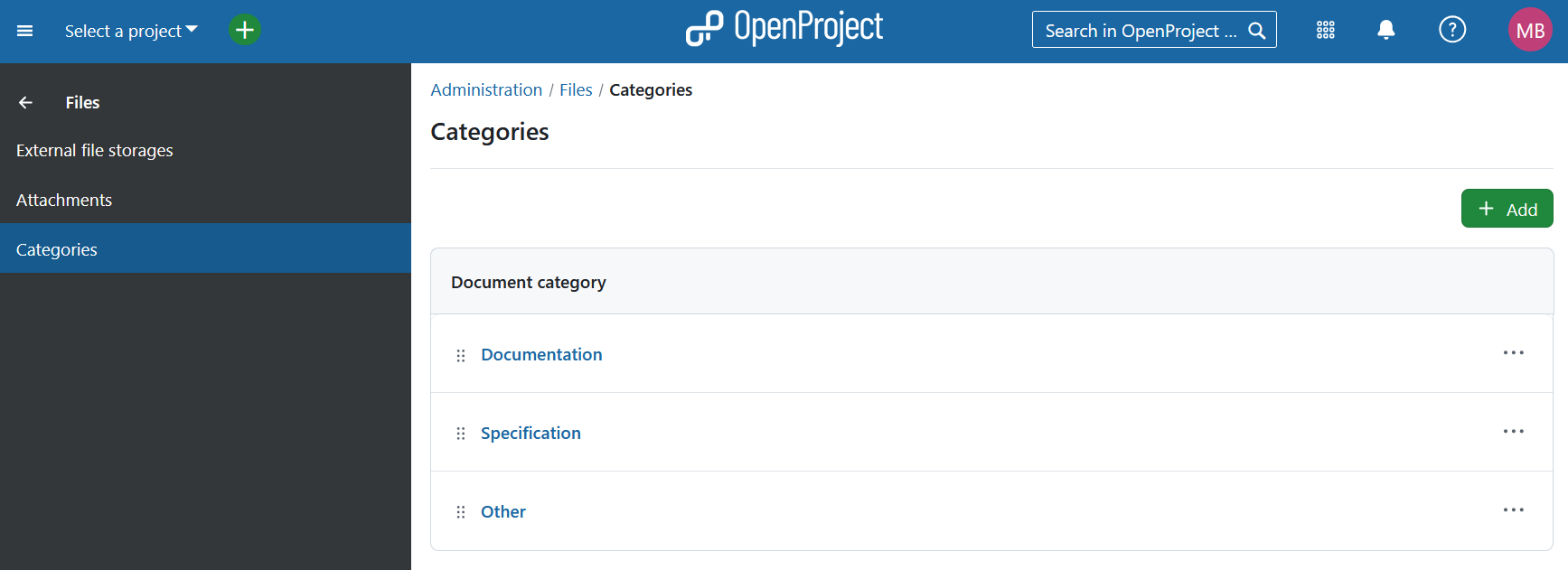
Task: Click the back arrow beside Files
Action: [x=25, y=103]
